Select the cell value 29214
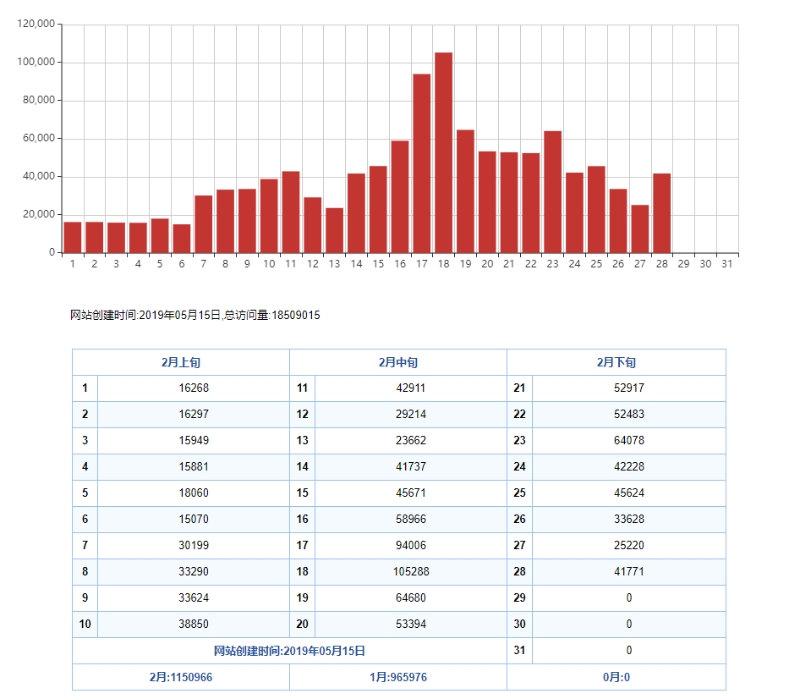800x699 pixels. point(411,414)
